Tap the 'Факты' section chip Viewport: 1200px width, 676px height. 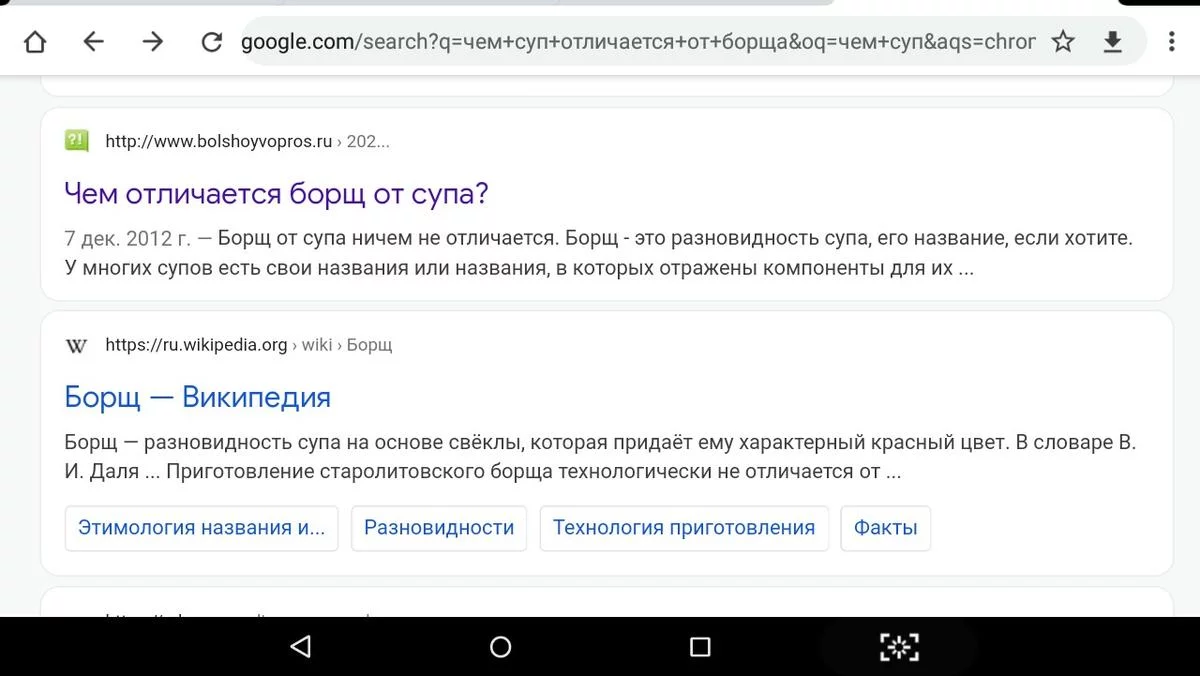pos(885,528)
